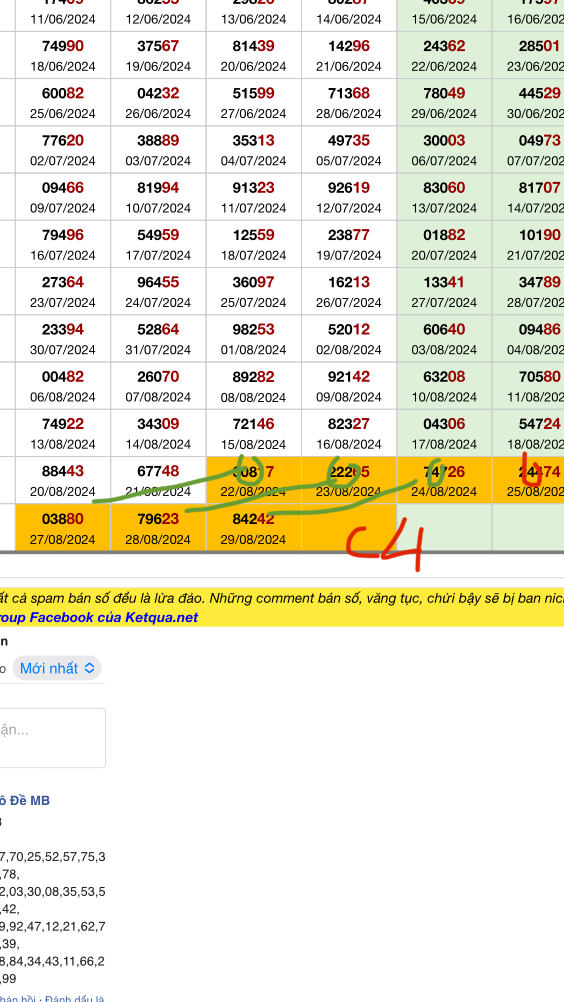Image resolution: width=564 pixels, height=1002 pixels.
Task: Select the 79623 result on 28/08/2024
Action: (x=158, y=528)
